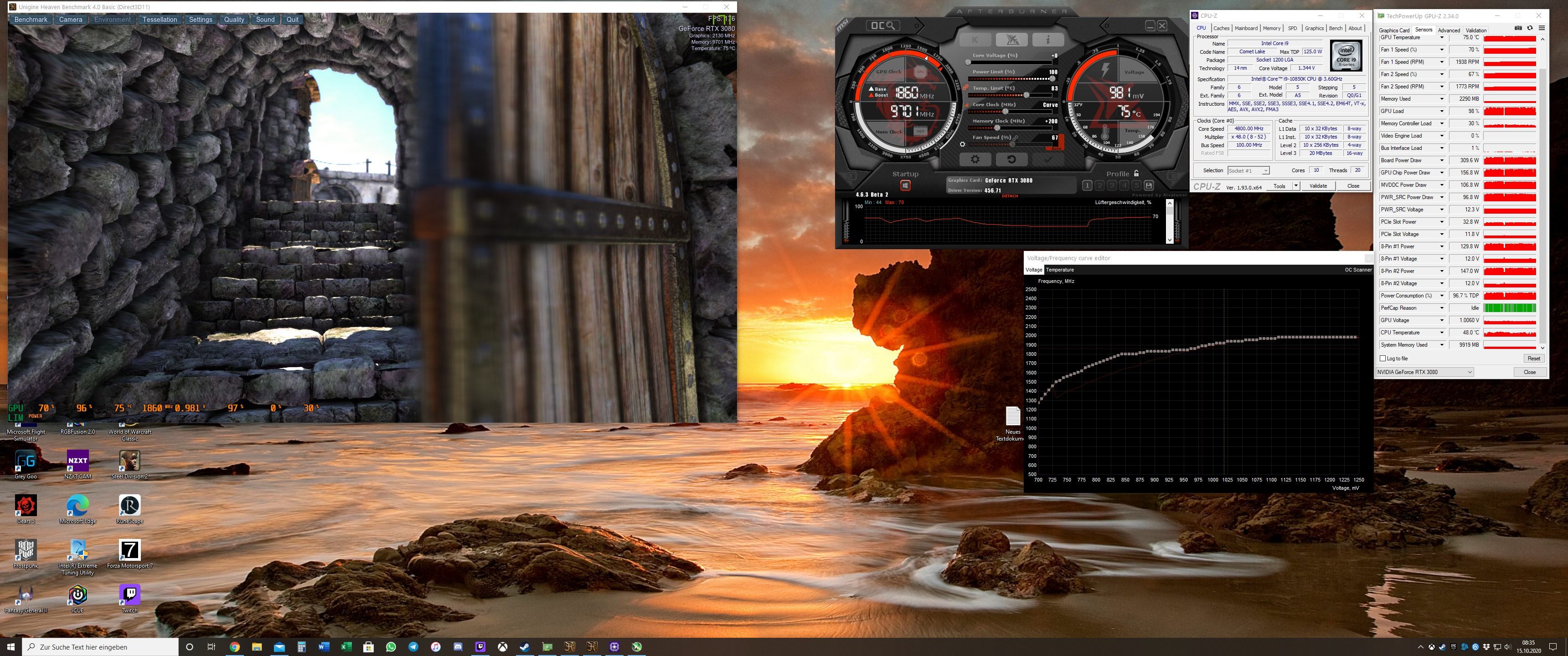Open Telegram from the taskbar
Image resolution: width=1568 pixels, height=656 pixels.
tap(413, 646)
